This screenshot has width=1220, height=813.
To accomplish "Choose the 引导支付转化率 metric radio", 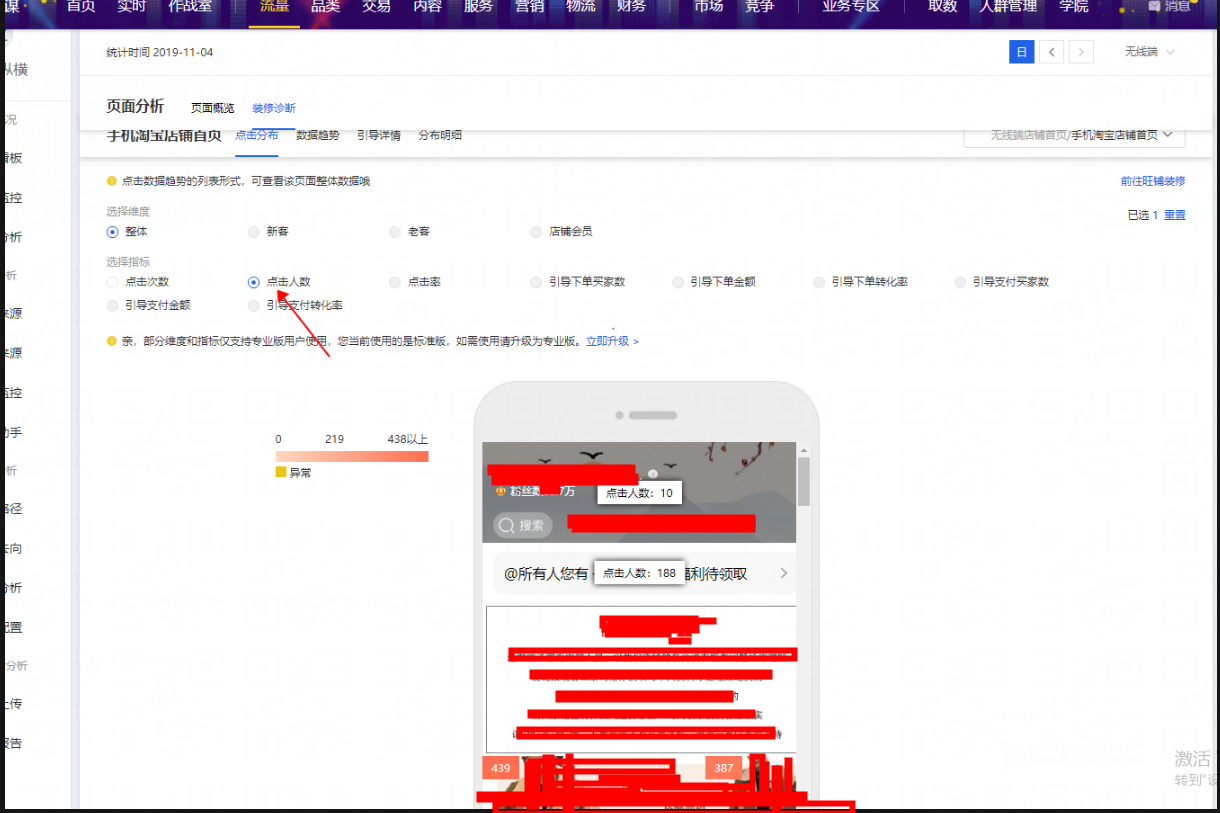I will coord(254,305).
